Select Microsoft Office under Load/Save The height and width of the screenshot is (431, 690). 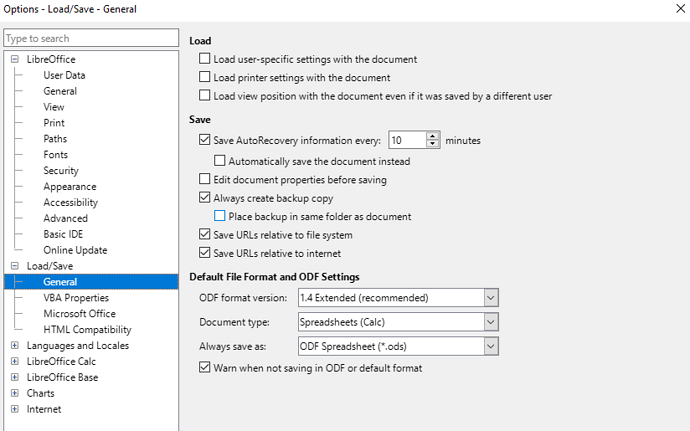point(80,313)
